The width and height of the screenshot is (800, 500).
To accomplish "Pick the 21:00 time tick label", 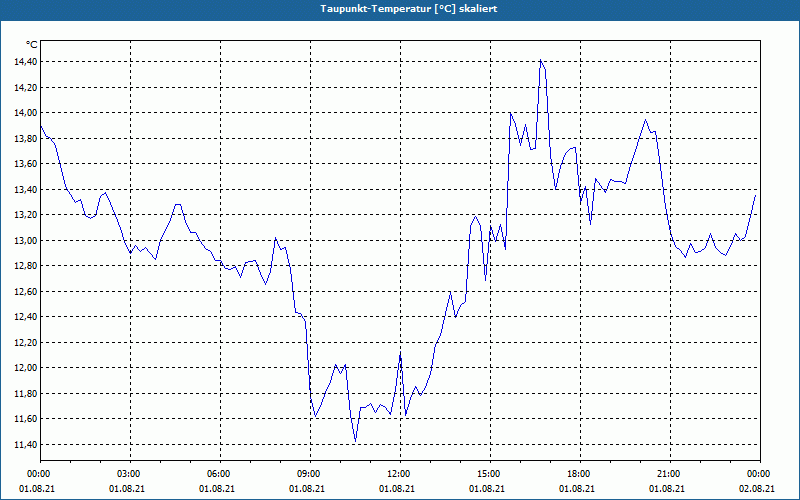I will pos(670,474).
